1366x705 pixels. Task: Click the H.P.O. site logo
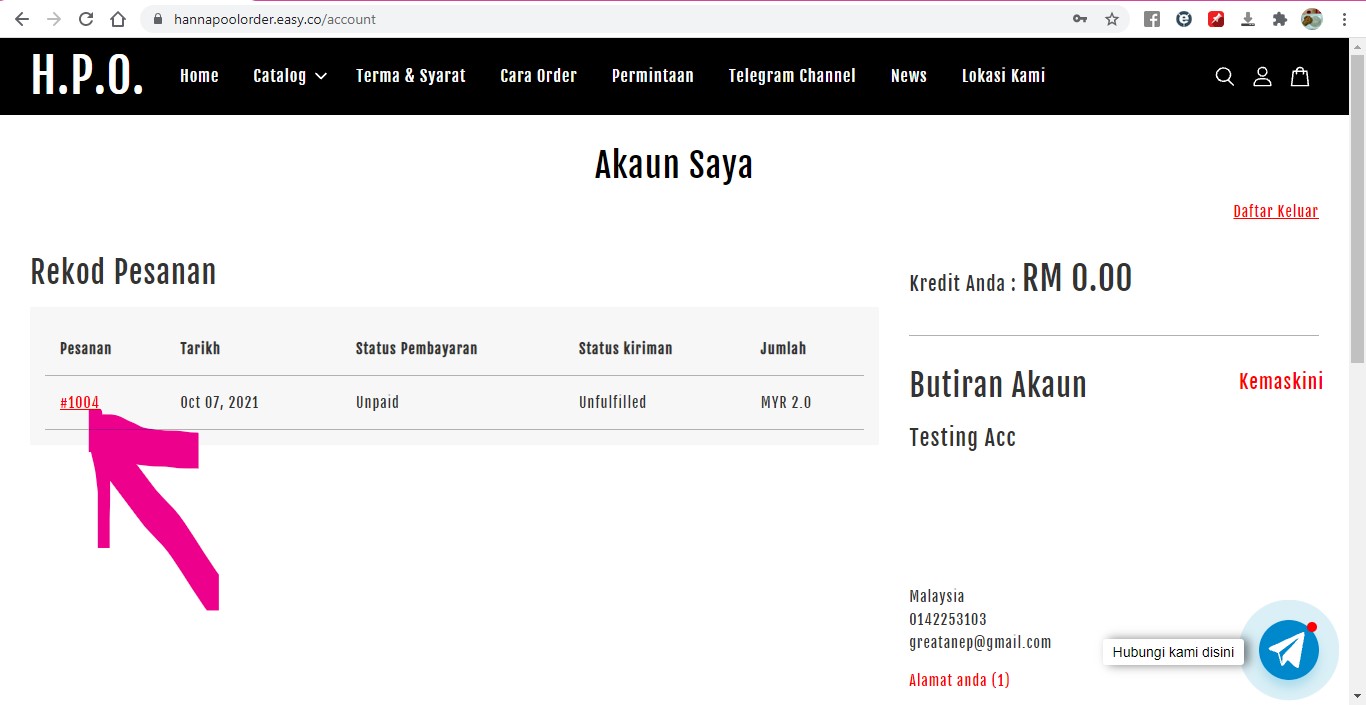pyautogui.click(x=87, y=76)
